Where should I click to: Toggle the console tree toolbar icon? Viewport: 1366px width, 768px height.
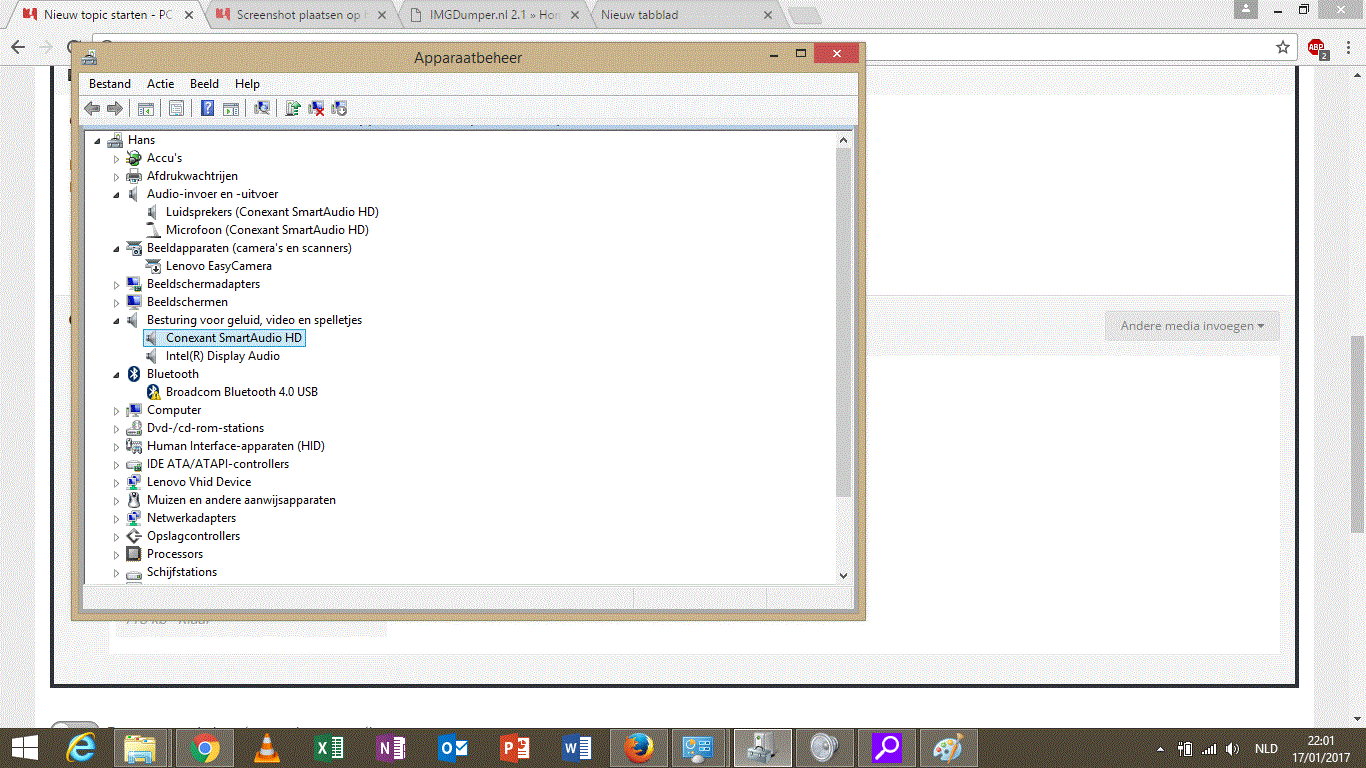click(146, 108)
